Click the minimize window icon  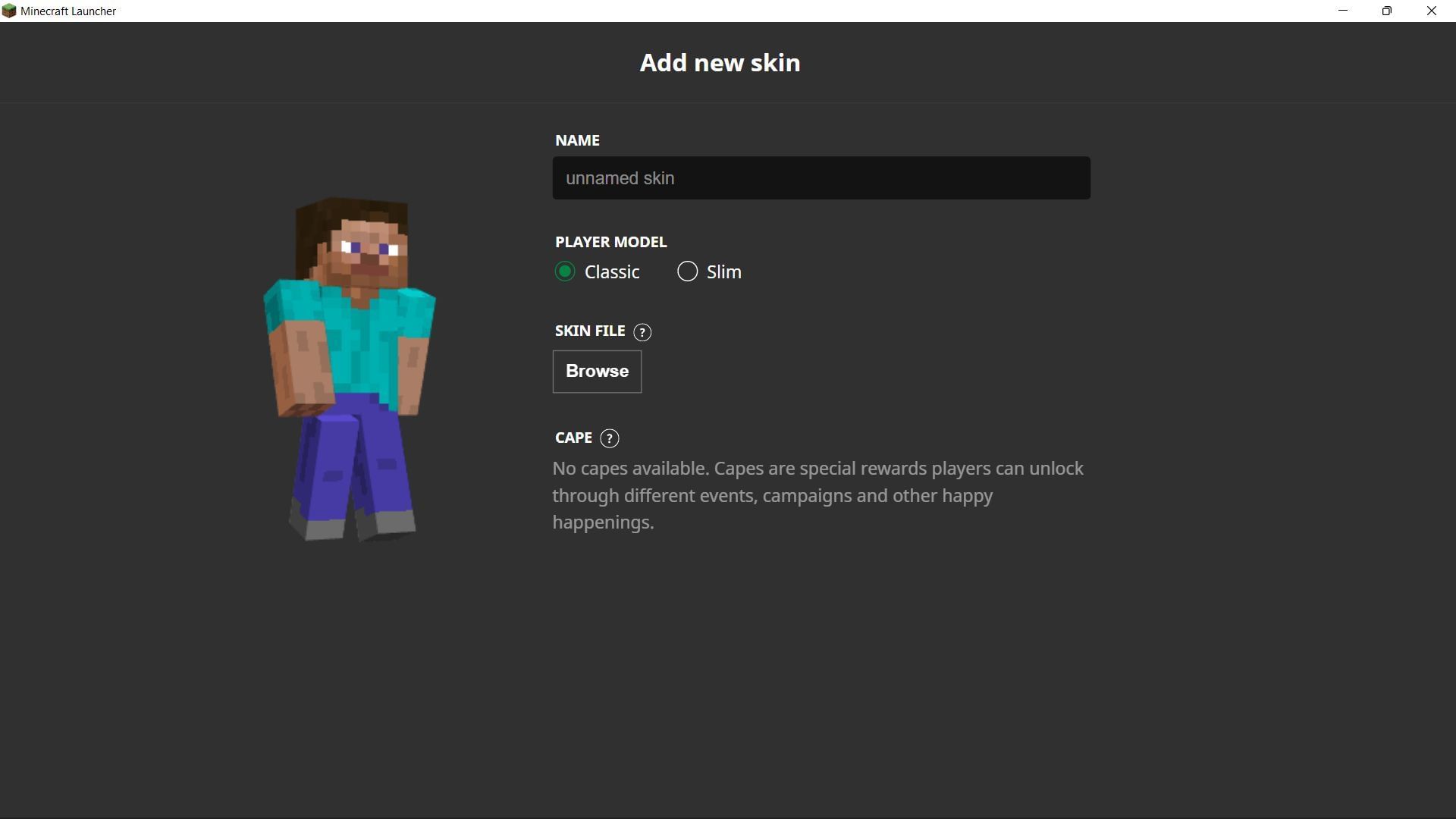(1342, 11)
